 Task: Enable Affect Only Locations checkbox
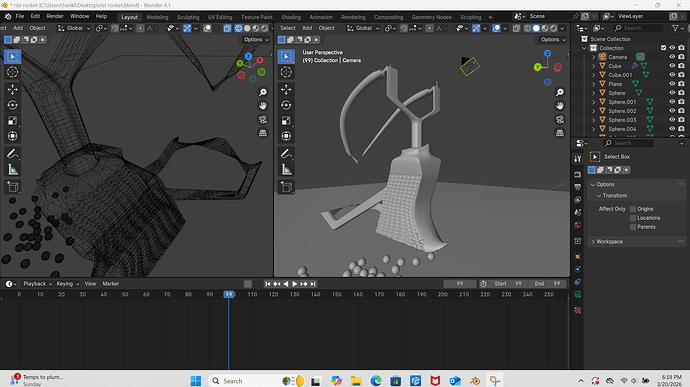coord(633,218)
